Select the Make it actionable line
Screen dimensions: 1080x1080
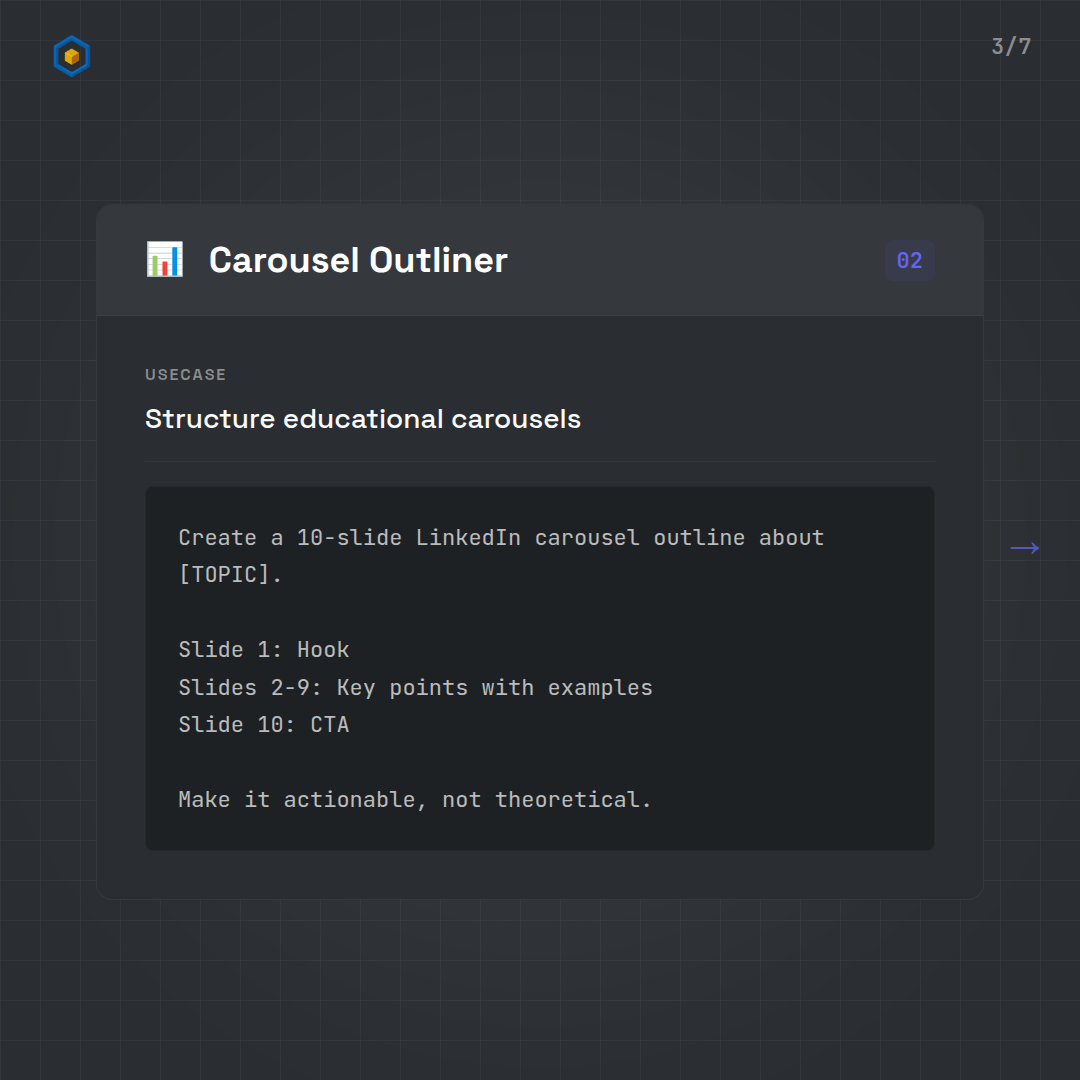click(x=415, y=800)
